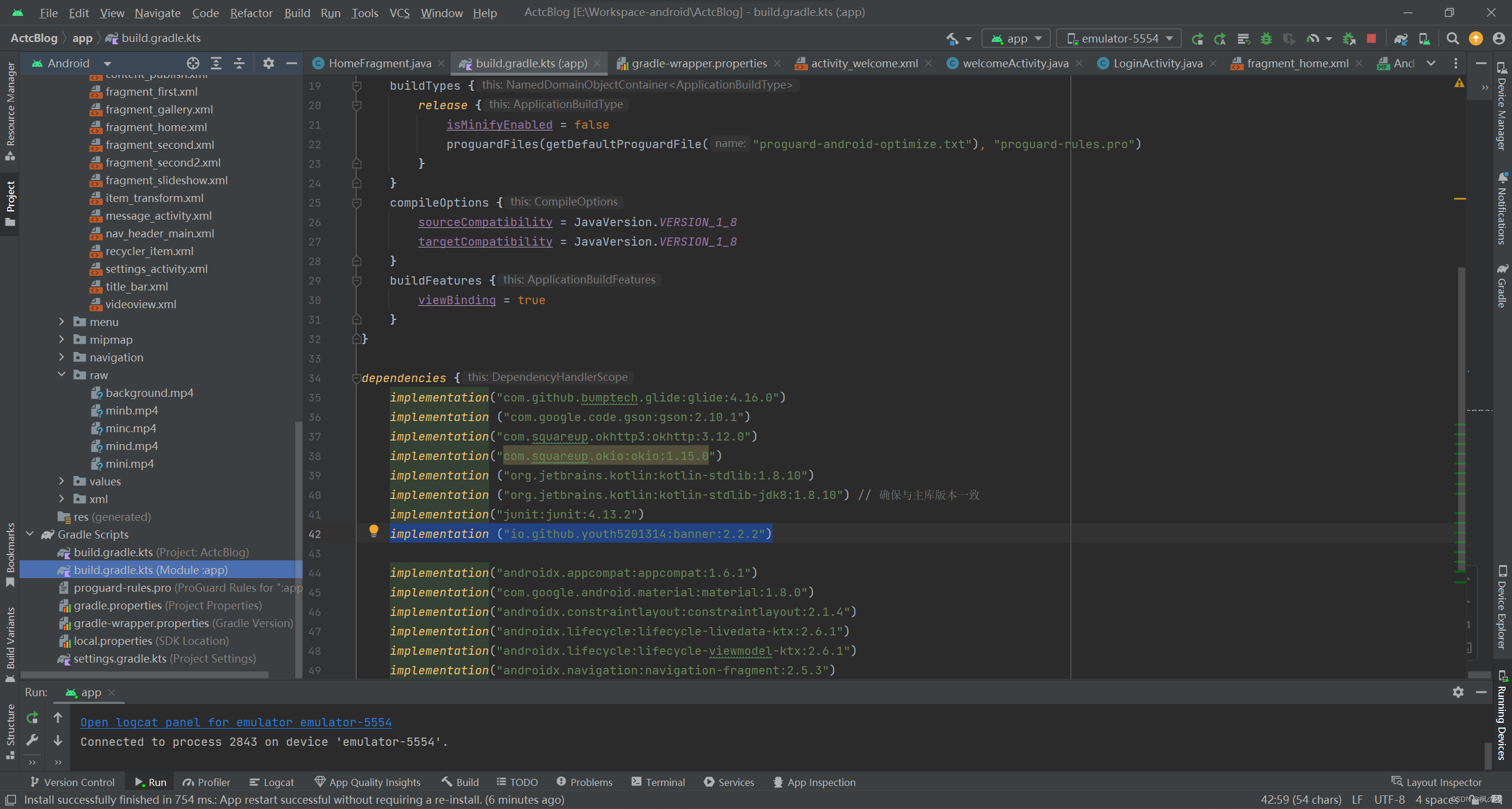This screenshot has height=809, width=1512.
Task: Show hidden editor tabs chevron
Action: pyautogui.click(x=1431, y=63)
